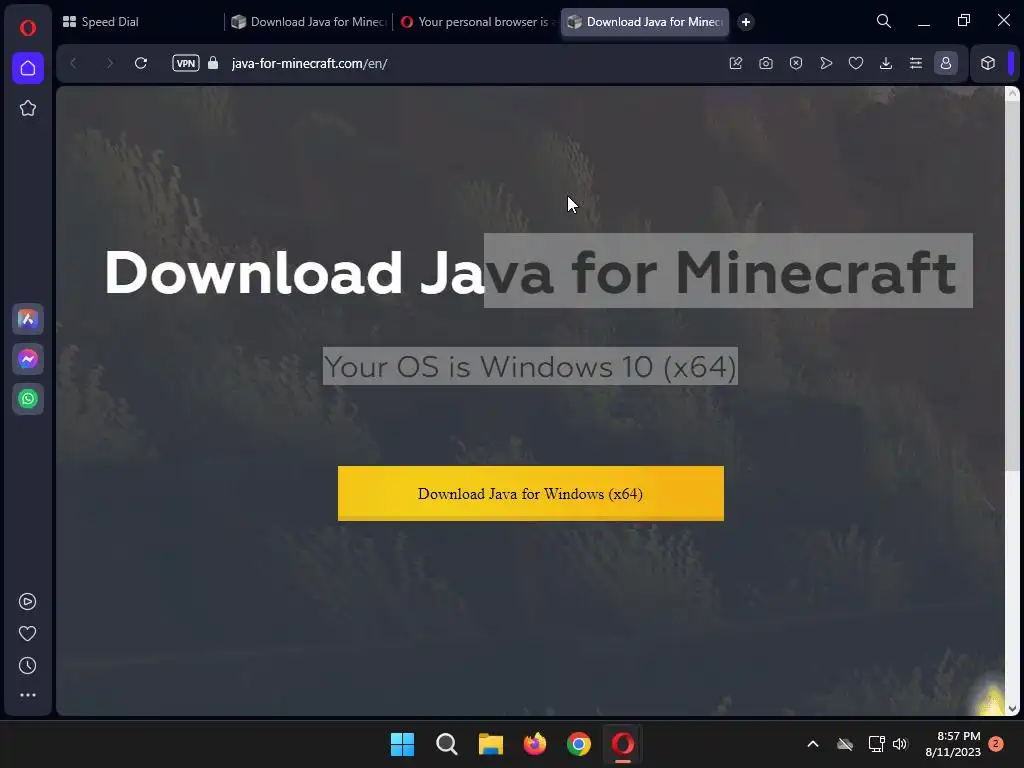Open Messenger in the sidebar
The width and height of the screenshot is (1024, 768).
click(x=27, y=359)
